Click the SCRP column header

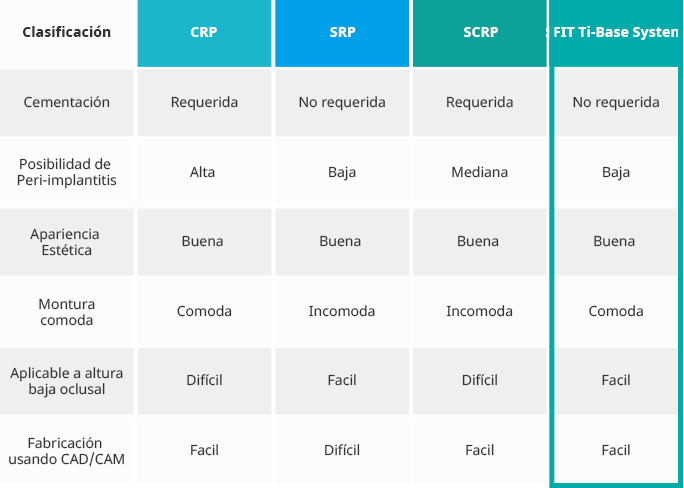tap(479, 33)
